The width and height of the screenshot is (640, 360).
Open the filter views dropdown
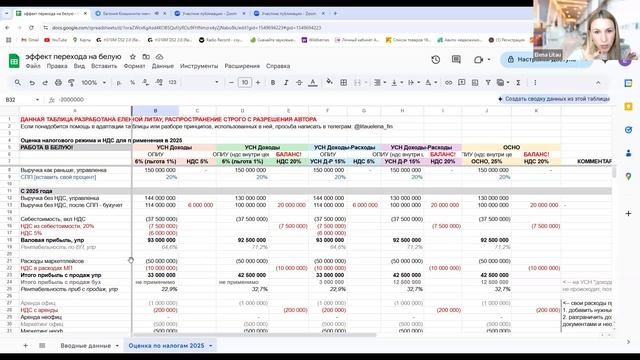[x=503, y=82]
